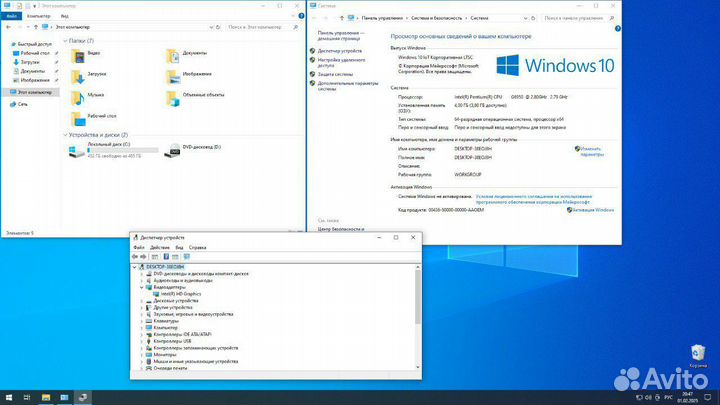Open System window help question mark
The width and height of the screenshot is (720, 405).
point(618,28)
